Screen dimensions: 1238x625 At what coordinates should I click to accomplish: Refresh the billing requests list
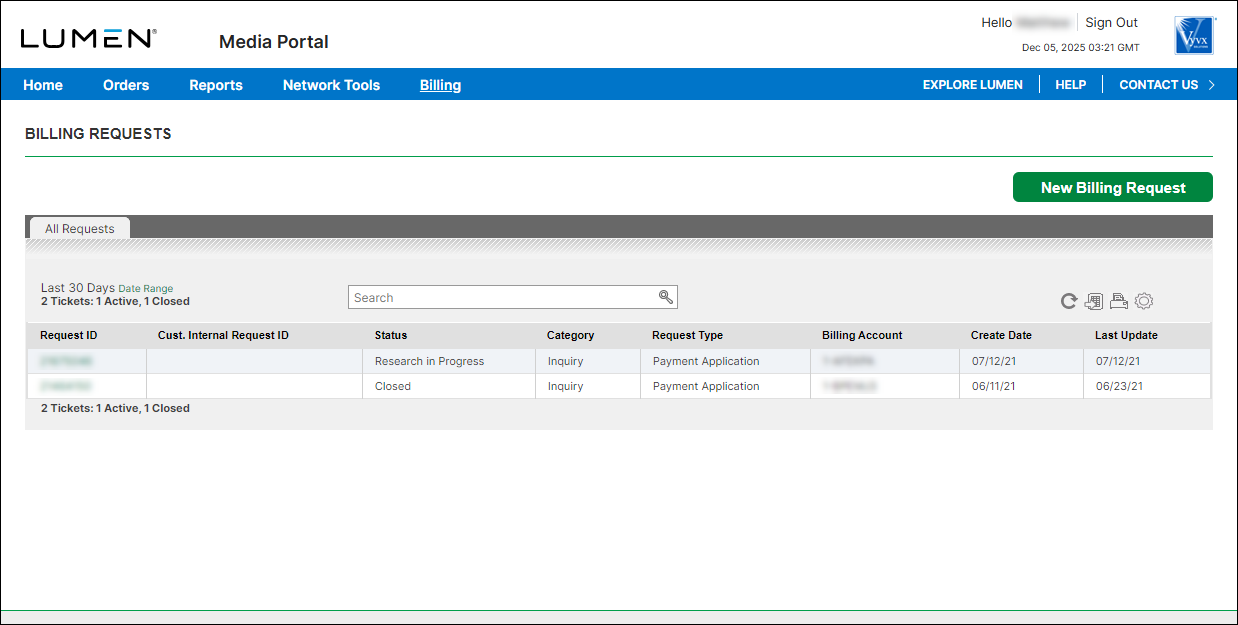(x=1067, y=300)
